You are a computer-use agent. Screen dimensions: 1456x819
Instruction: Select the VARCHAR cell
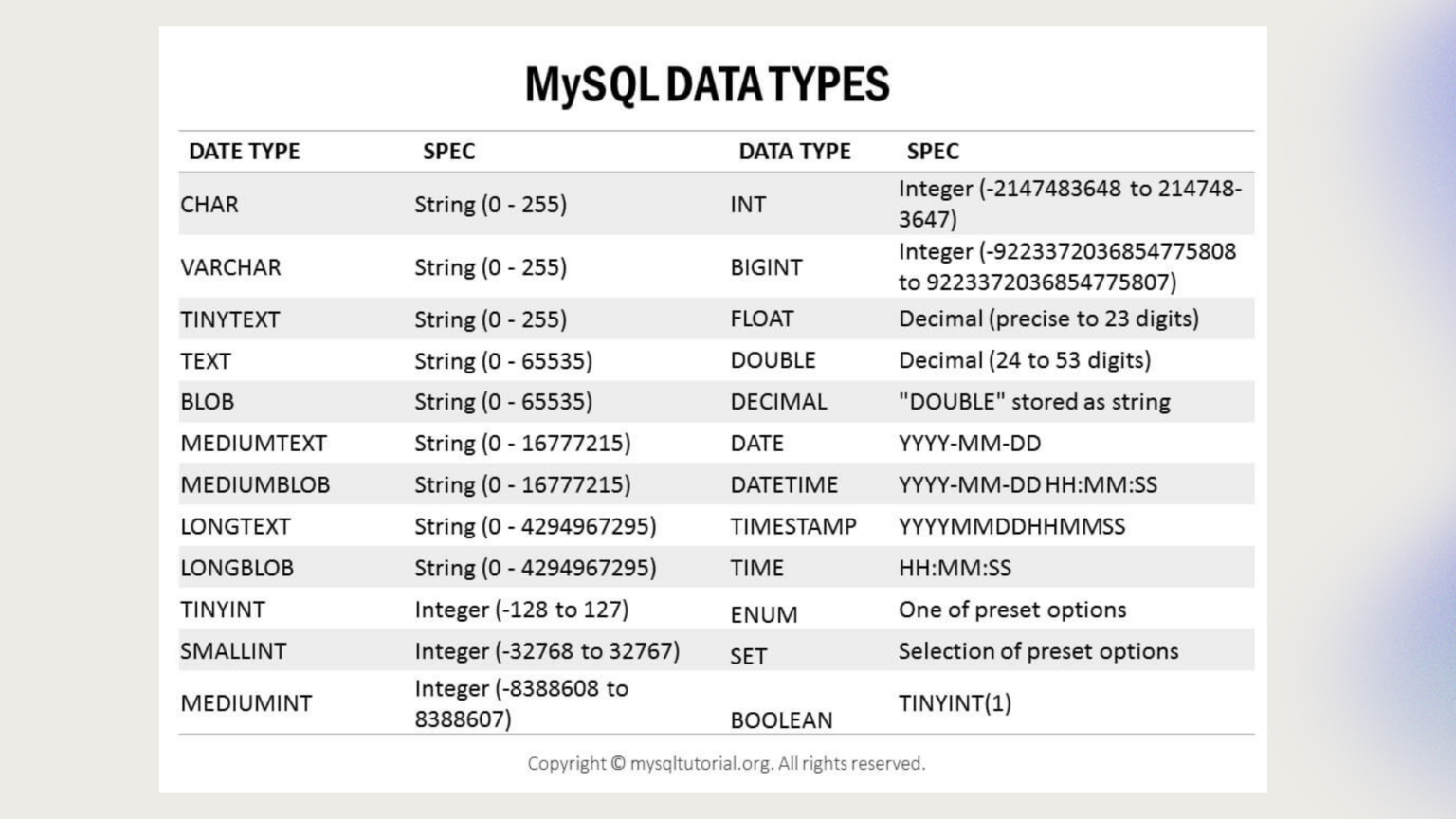coord(230,267)
